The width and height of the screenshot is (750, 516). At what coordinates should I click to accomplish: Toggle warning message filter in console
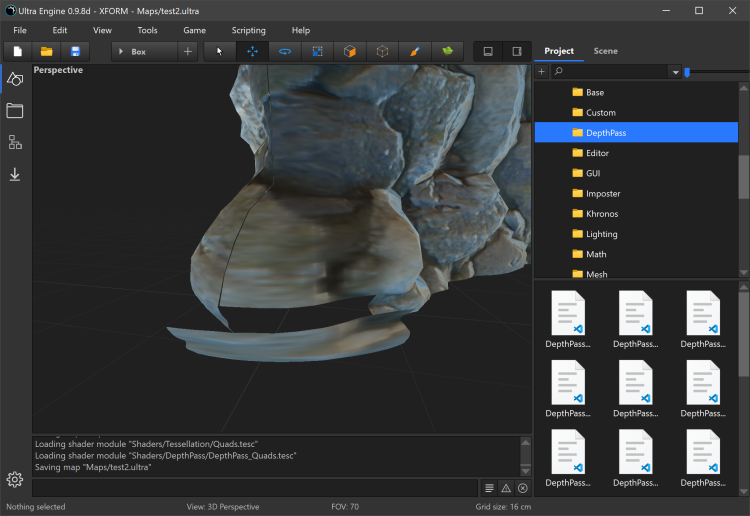pyautogui.click(x=506, y=488)
